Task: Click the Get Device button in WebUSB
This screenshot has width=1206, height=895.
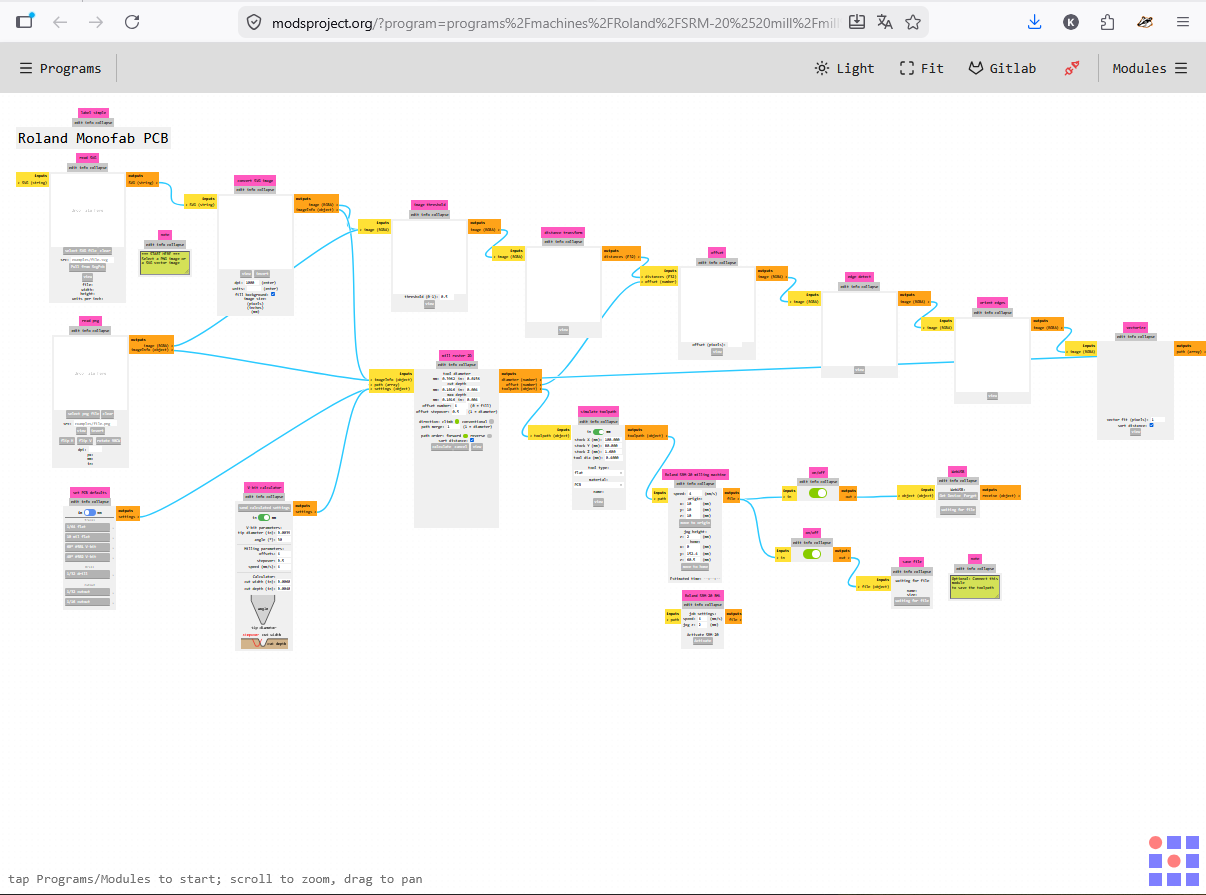Action: pos(950,496)
